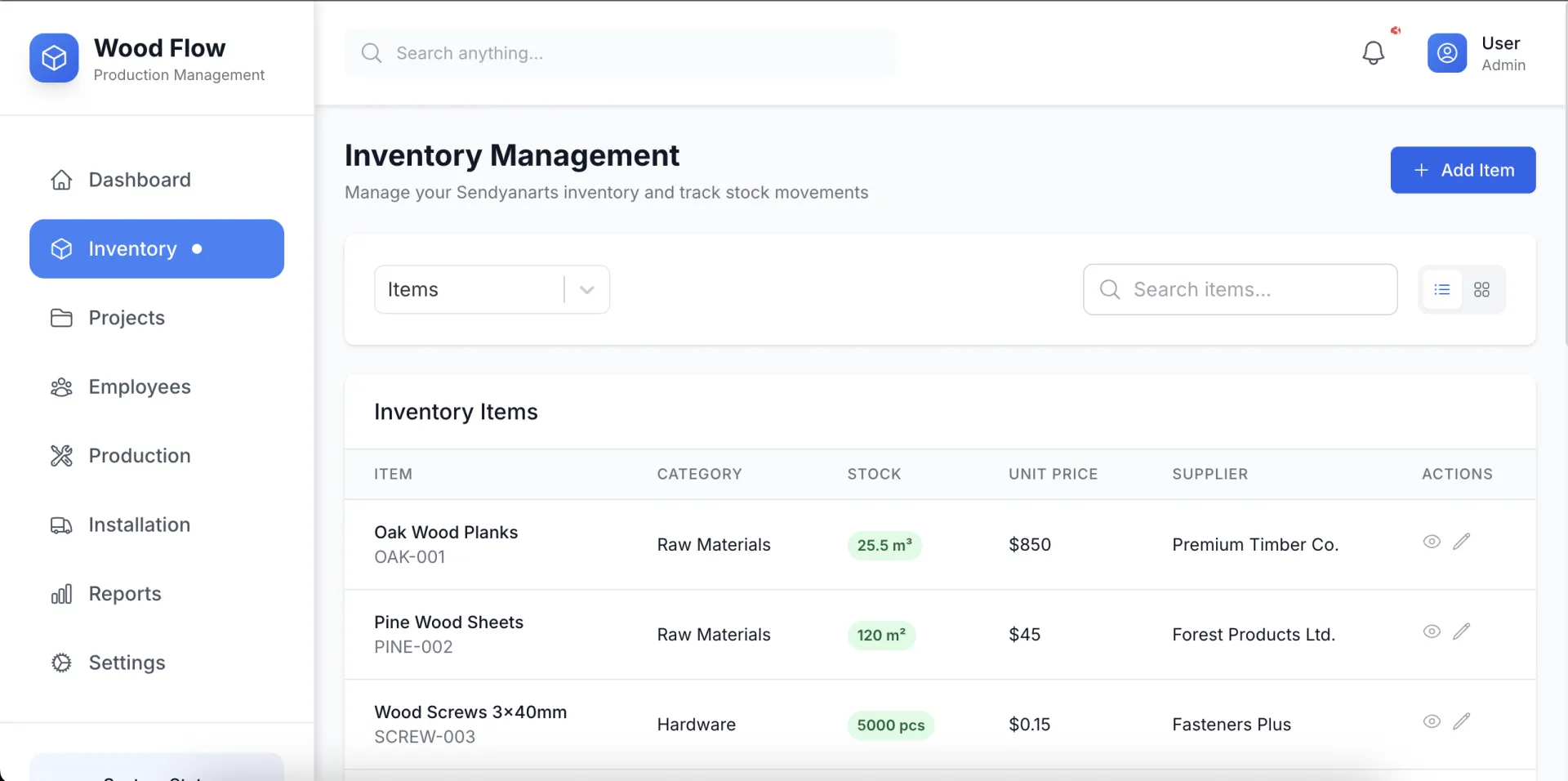Open Installation section
Viewport: 1568px width, 781px height.
pyautogui.click(x=157, y=524)
